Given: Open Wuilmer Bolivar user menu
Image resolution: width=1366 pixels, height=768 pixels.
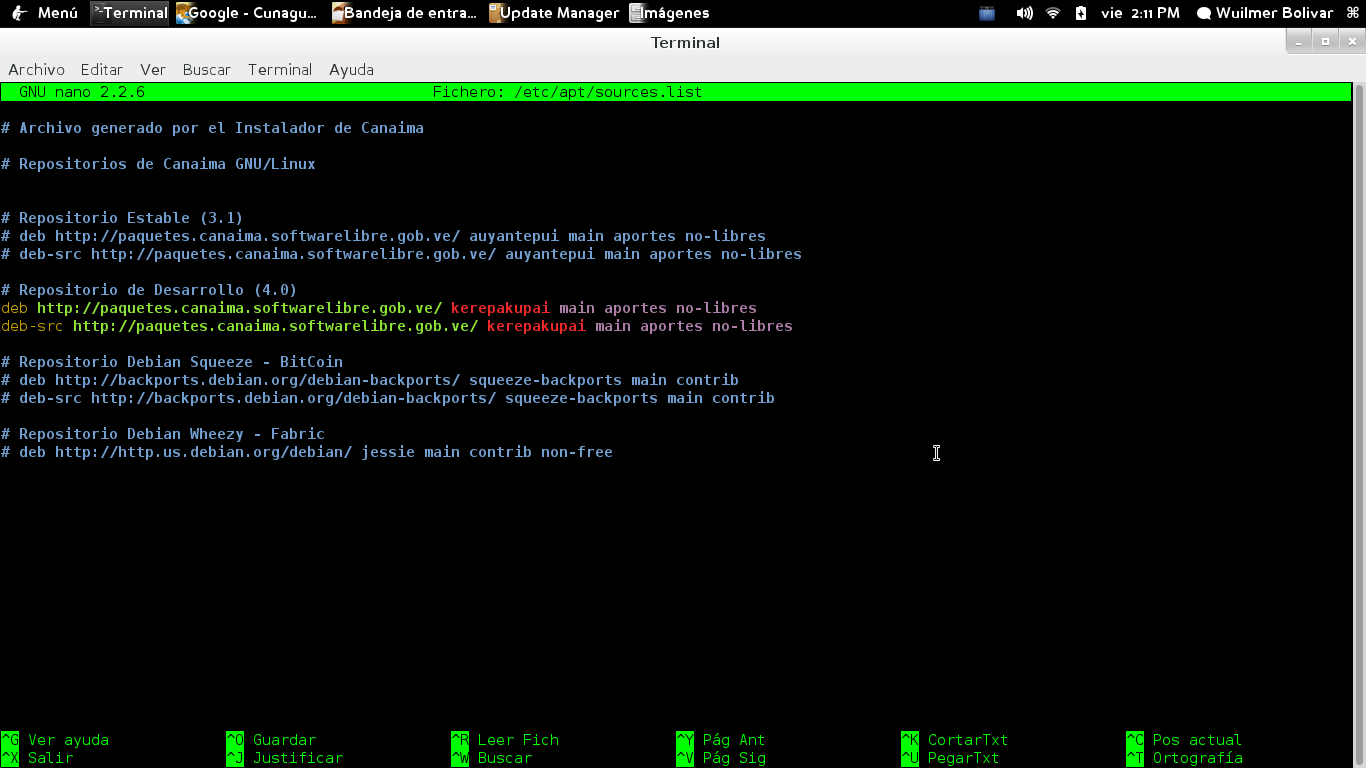Looking at the screenshot, I should point(1265,13).
